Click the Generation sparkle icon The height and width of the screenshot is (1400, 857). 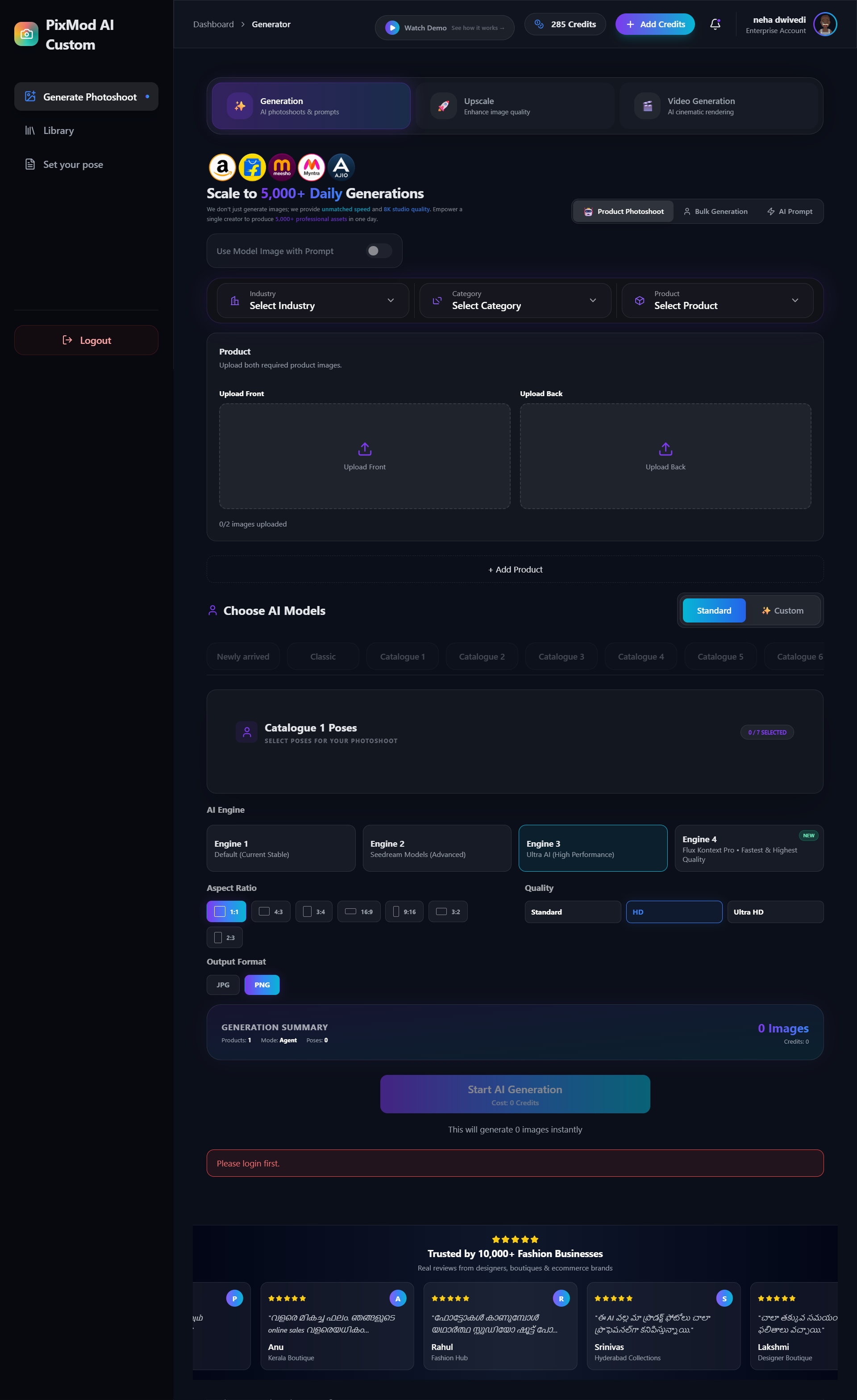[x=240, y=106]
